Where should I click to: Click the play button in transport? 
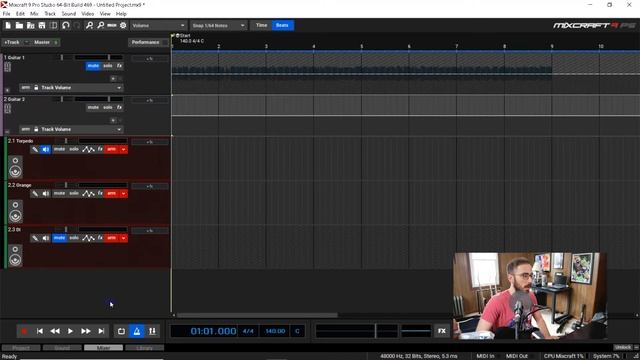70,331
